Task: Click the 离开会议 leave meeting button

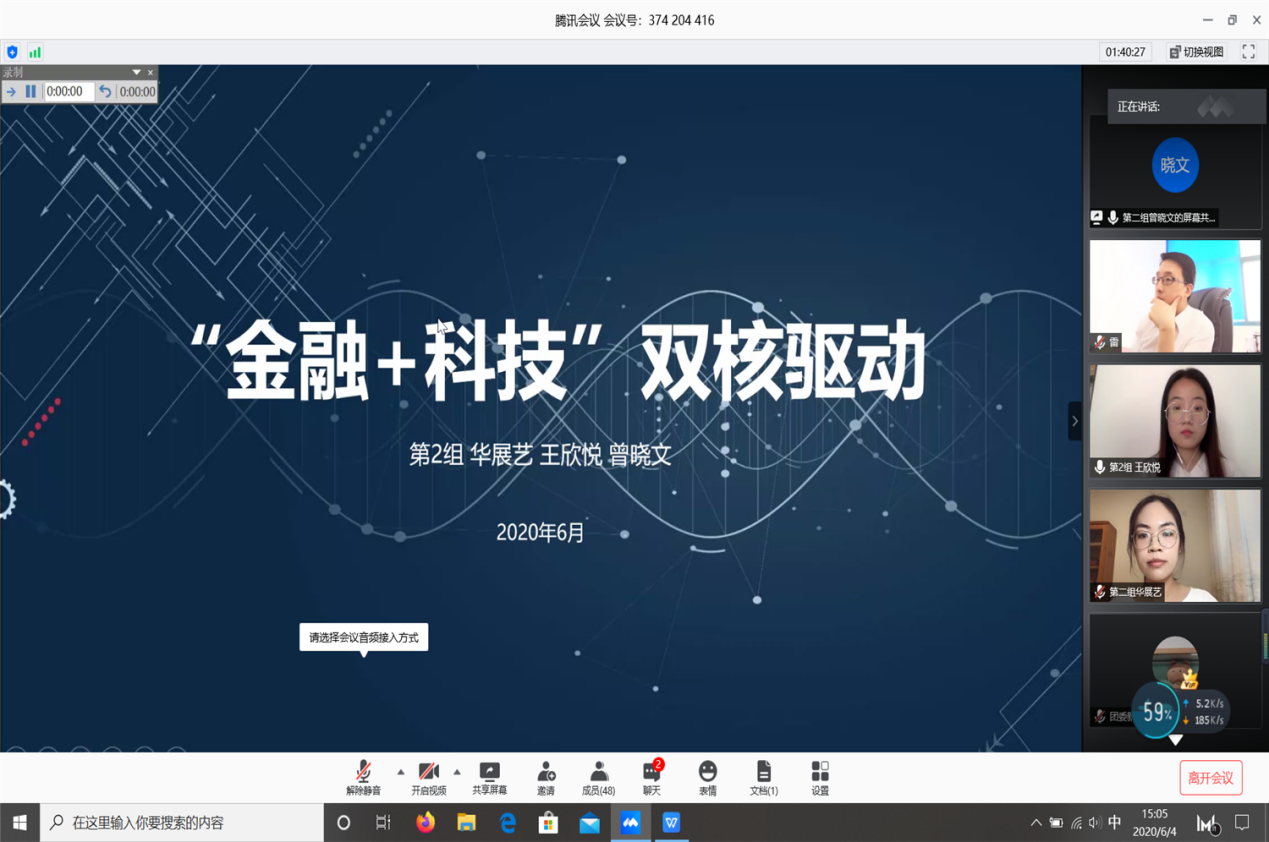Action: click(1210, 778)
